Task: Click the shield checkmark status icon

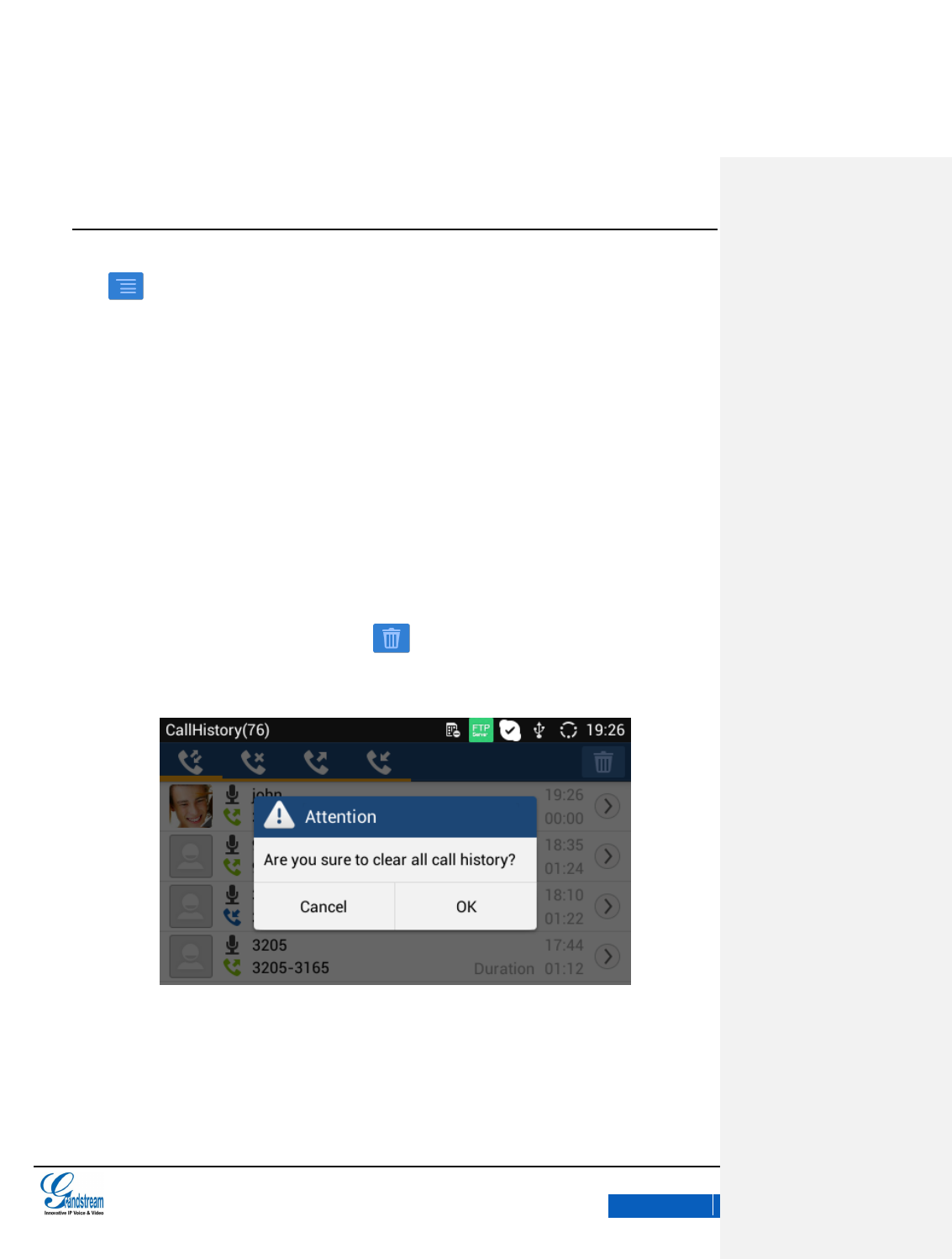Action: click(510, 730)
